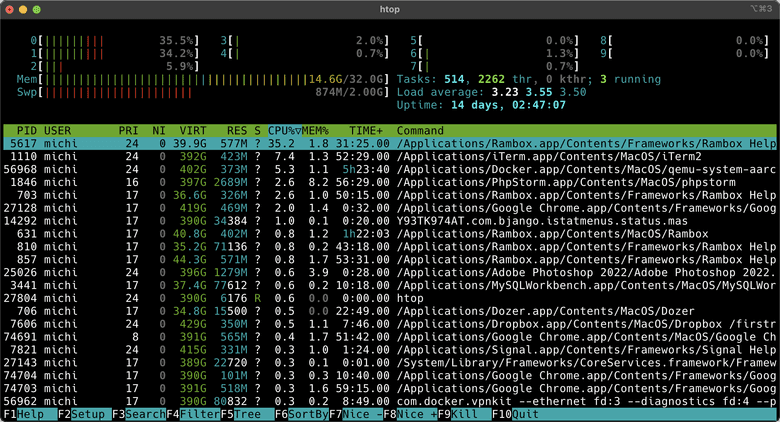Sort by the USER column header

coord(57,130)
